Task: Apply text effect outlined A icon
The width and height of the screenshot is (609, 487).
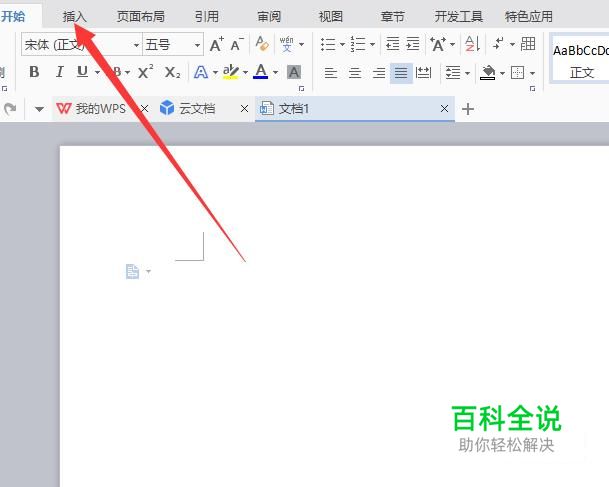Action: [201, 72]
